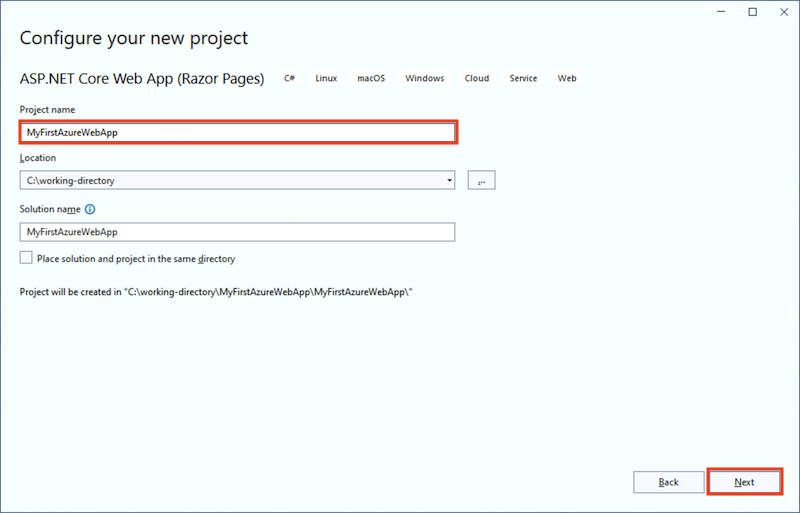Expand the Location dropdown arrow
Viewport: 800px width, 513px height.
[449, 180]
